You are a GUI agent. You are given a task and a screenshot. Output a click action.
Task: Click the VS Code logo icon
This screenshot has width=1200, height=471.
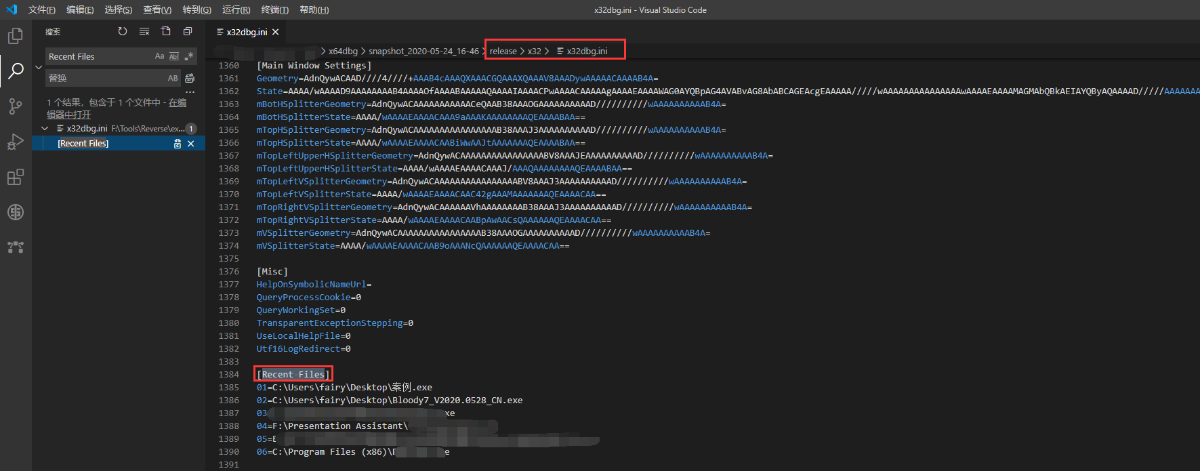[10, 9]
